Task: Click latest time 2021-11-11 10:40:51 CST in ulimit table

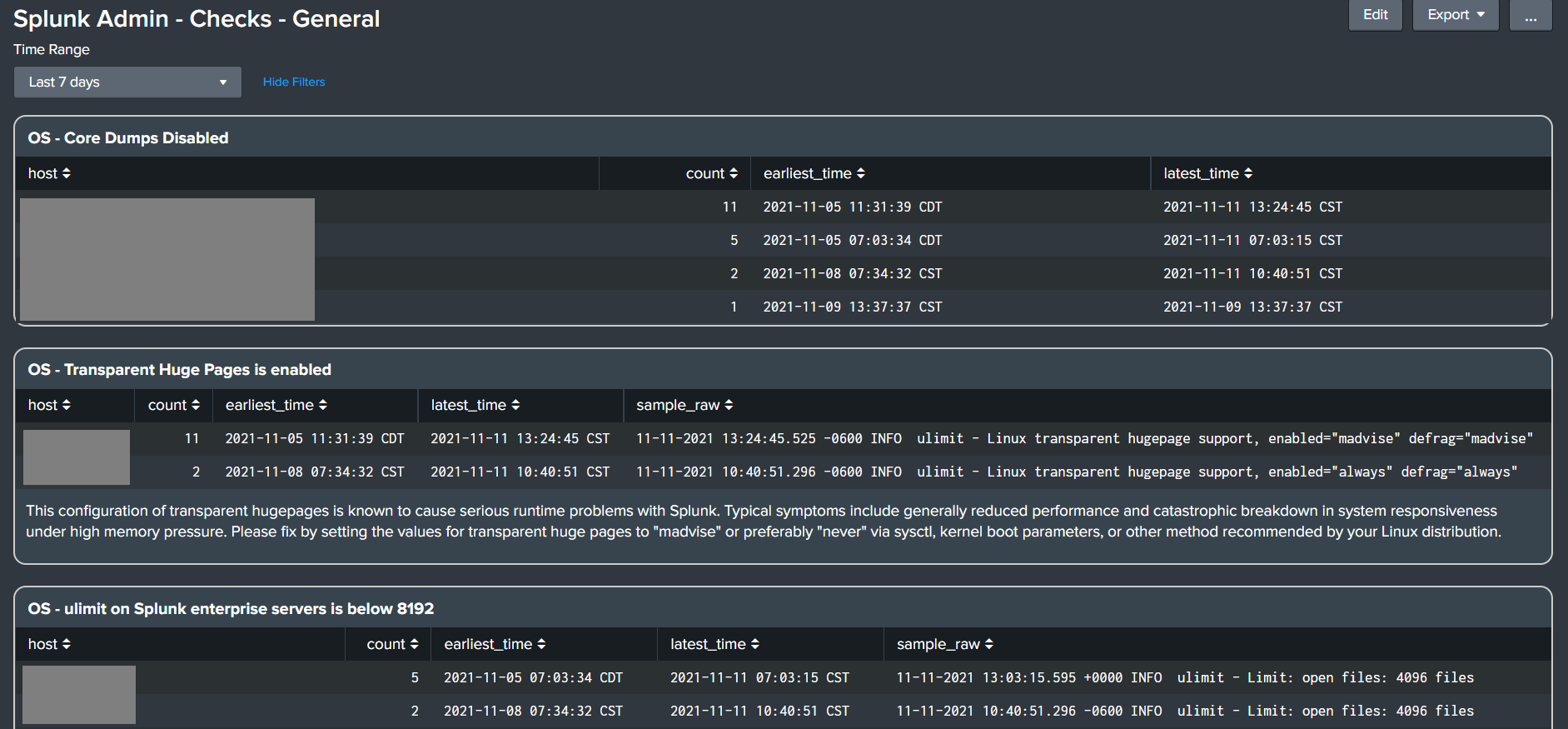Action: (760, 711)
